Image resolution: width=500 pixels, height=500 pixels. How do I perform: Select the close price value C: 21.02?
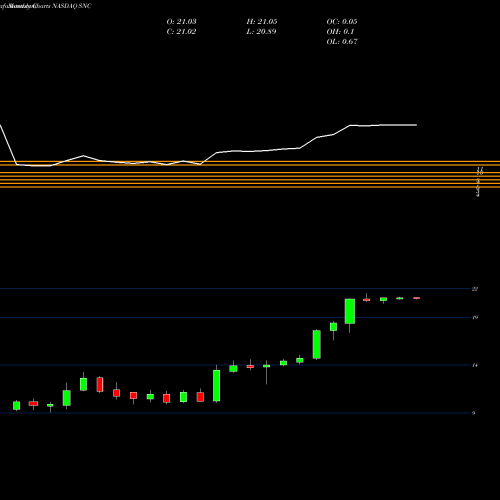pos(181,32)
